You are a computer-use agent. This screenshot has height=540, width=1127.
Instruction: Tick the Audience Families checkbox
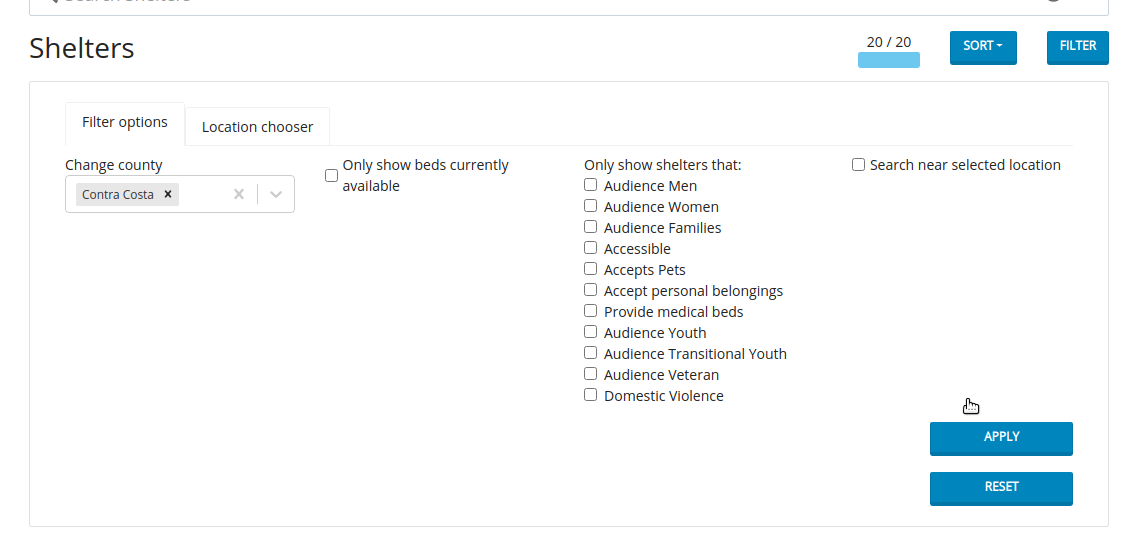point(590,226)
